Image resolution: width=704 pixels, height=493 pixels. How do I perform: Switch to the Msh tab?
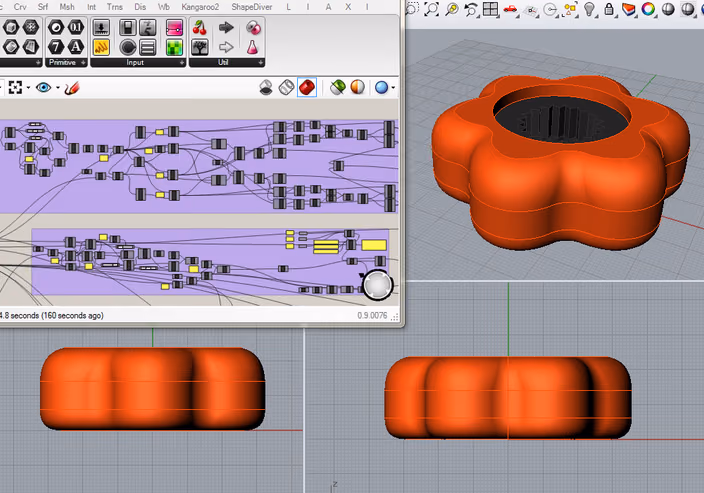(x=67, y=7)
